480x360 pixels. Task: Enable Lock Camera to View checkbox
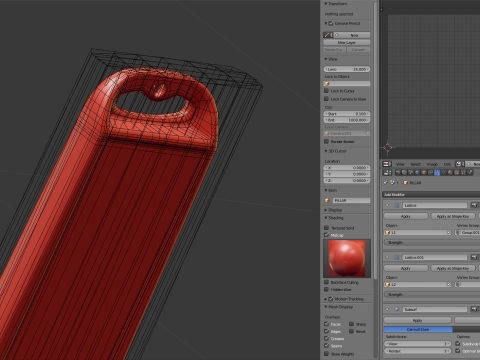click(x=327, y=99)
